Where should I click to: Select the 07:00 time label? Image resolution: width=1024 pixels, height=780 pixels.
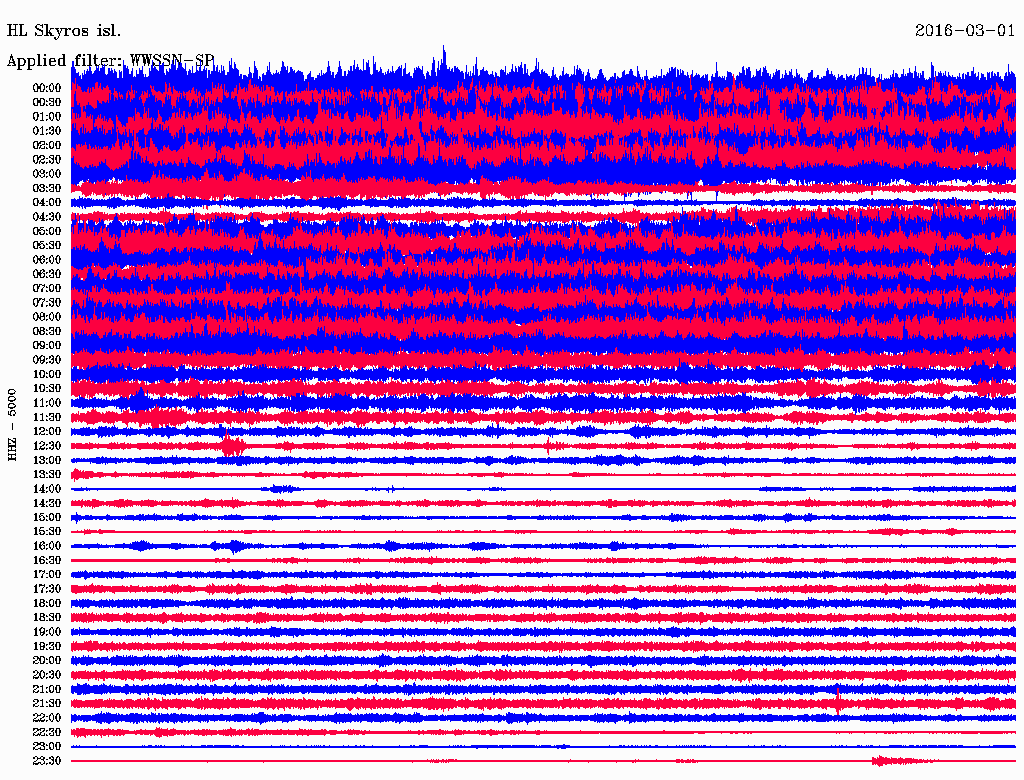pos(47,289)
